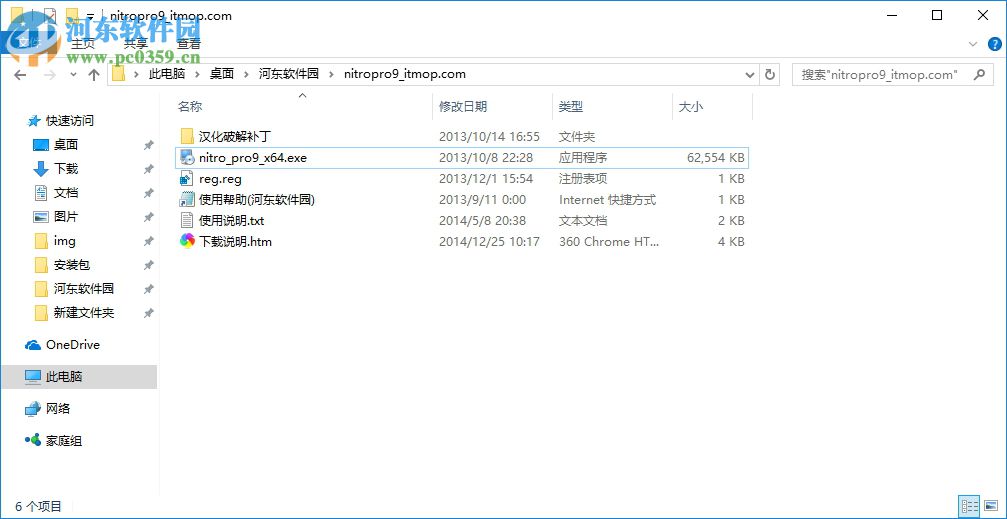
Task: Expand the ribbon with the chevron
Action: (972, 44)
